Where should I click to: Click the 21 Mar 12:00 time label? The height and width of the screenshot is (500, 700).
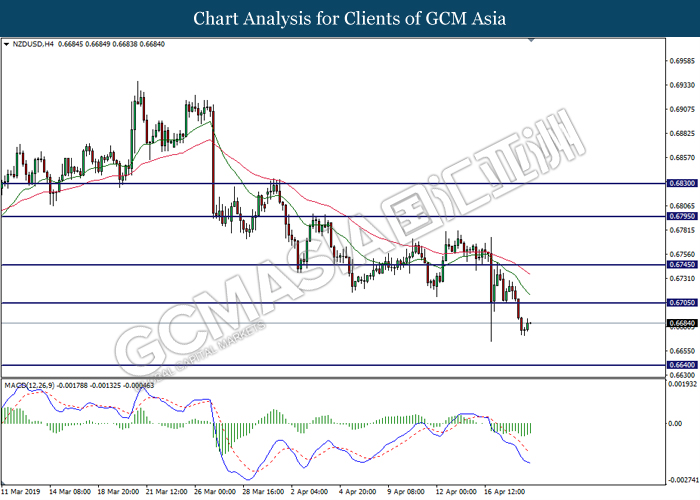point(166,492)
